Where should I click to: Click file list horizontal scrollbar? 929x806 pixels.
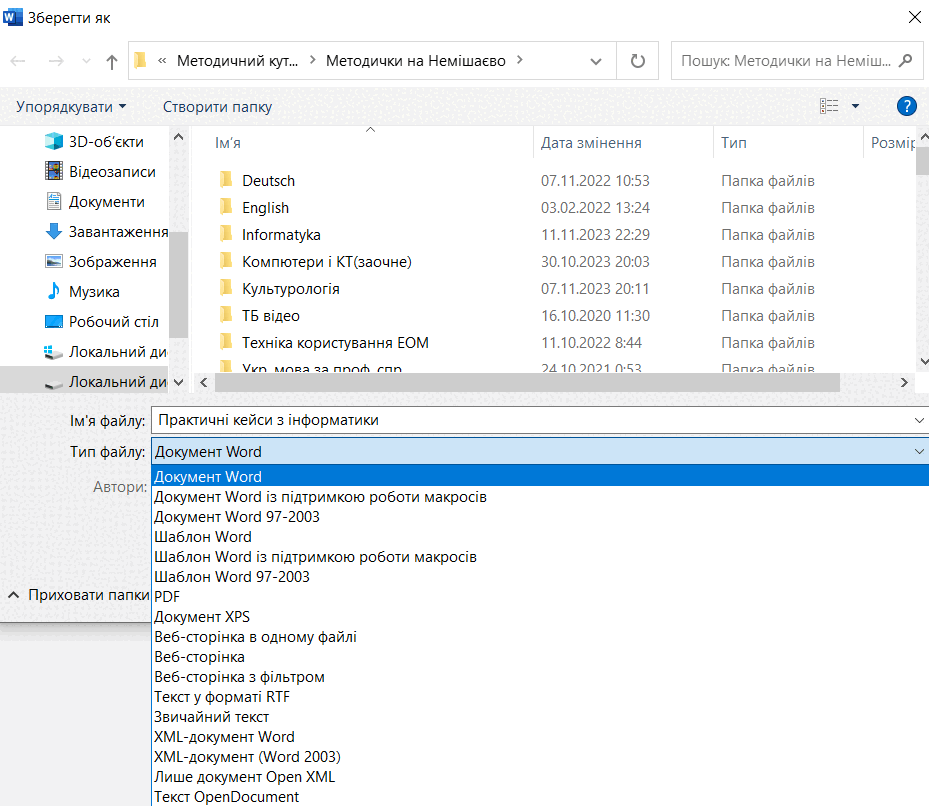[x=527, y=382]
